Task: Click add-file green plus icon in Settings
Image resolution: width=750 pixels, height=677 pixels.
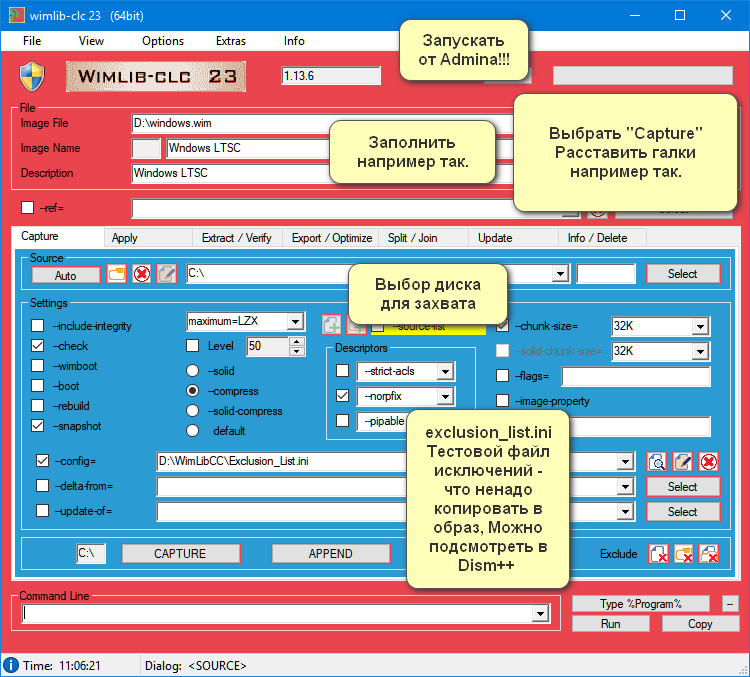Action: click(331, 325)
